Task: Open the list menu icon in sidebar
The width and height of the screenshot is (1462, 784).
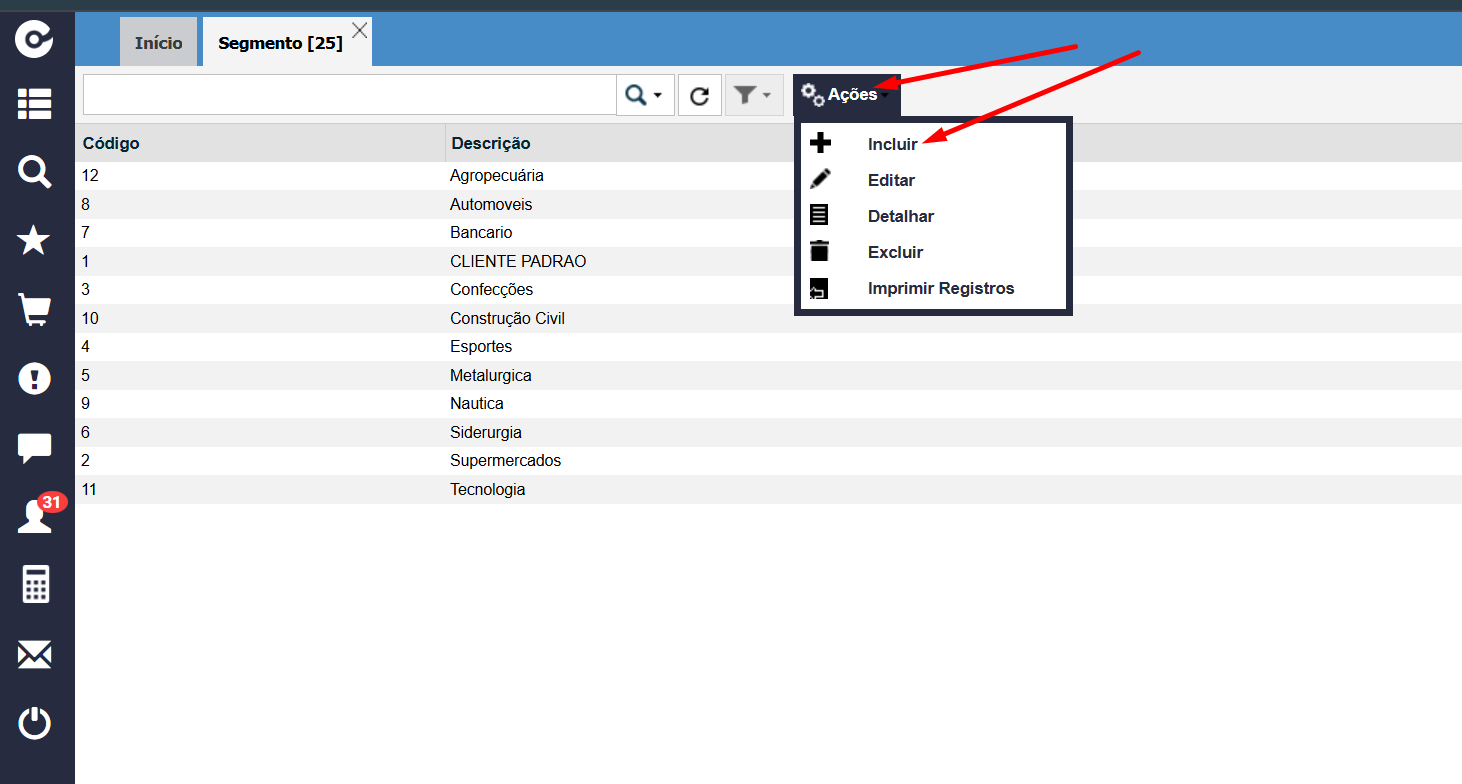Action: pos(35,104)
